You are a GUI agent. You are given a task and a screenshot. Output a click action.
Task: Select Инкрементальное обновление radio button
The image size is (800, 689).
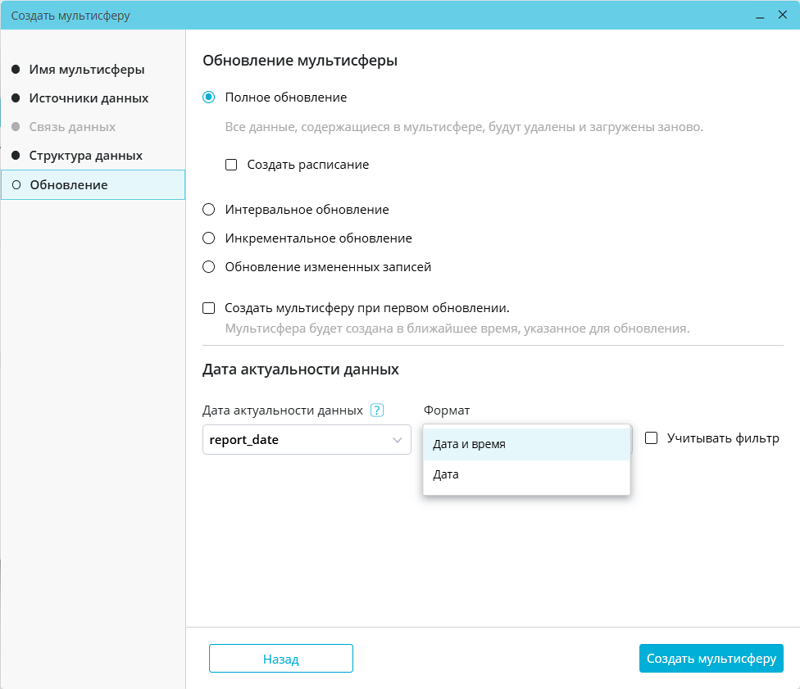[x=209, y=239]
